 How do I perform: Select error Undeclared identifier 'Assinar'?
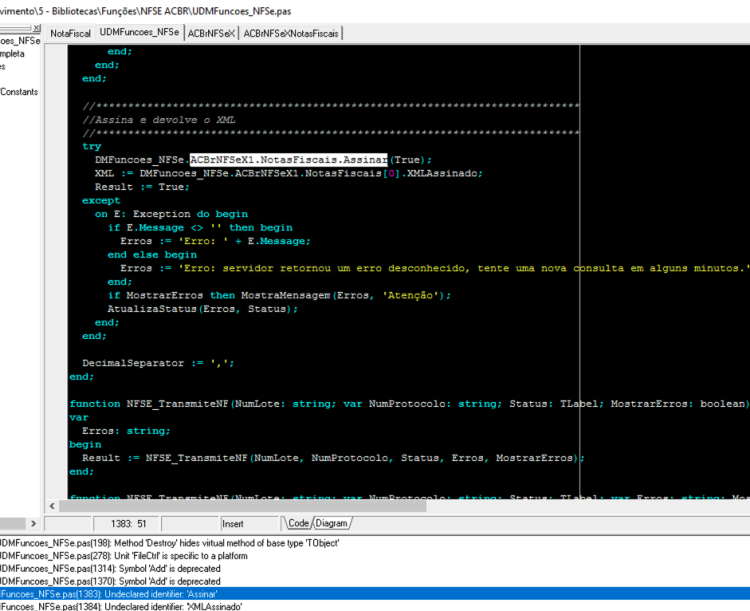(375, 594)
